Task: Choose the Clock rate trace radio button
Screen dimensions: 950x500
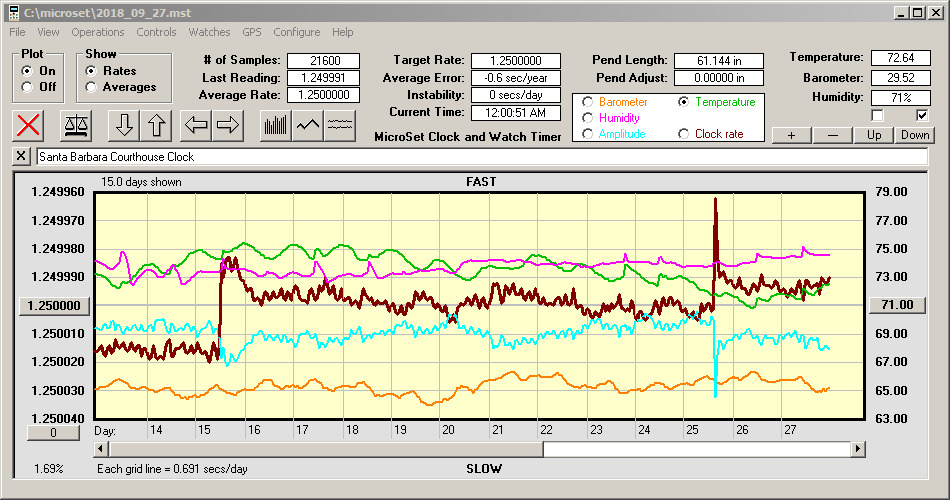Action: 684,134
